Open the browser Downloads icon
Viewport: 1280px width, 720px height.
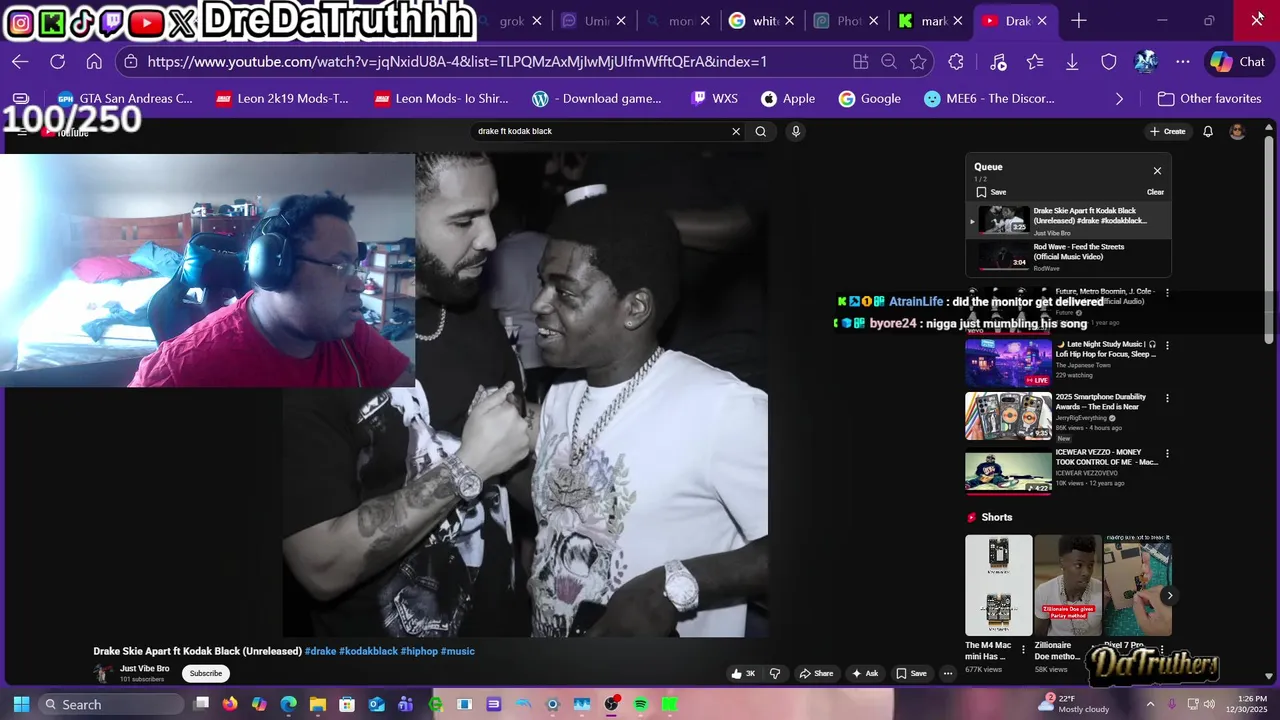[1072, 62]
